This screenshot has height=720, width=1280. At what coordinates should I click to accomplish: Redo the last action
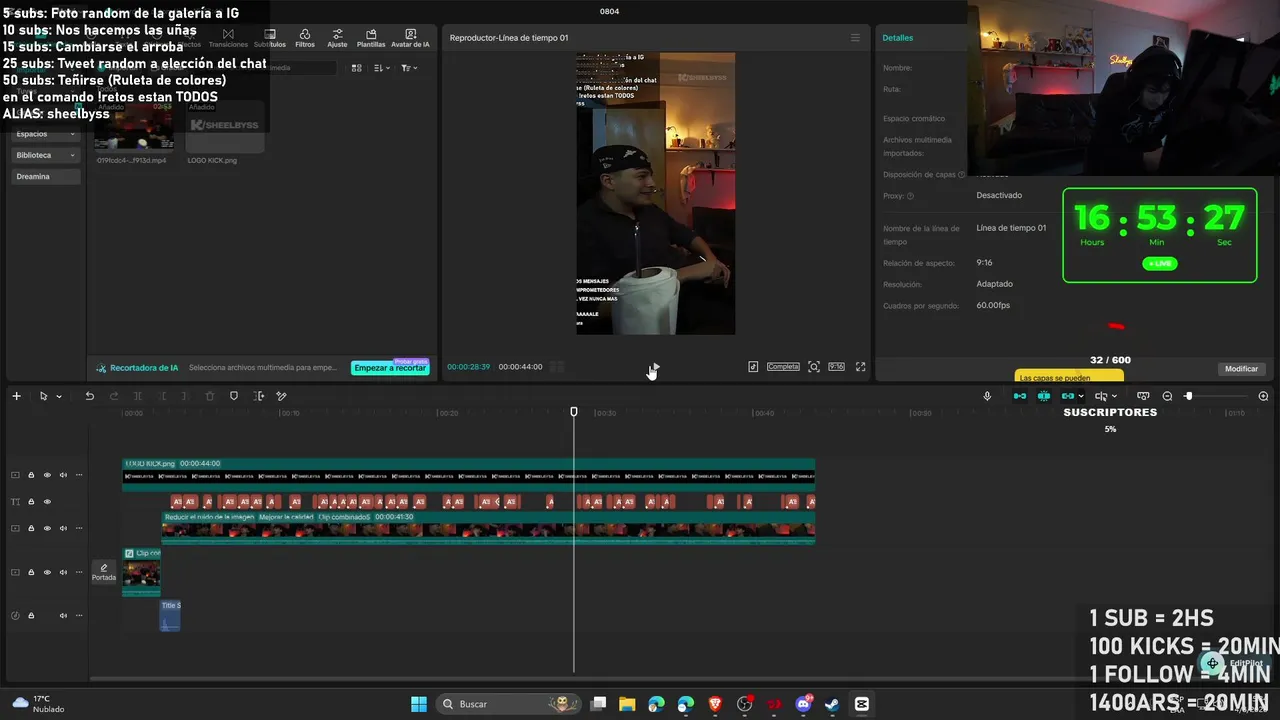(x=113, y=396)
